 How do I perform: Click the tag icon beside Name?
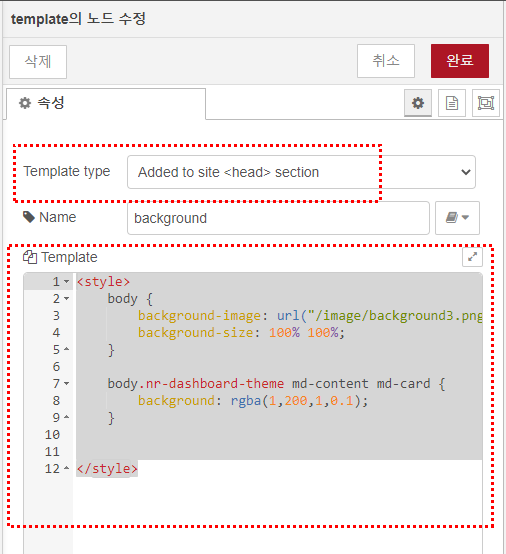[x=29, y=217]
